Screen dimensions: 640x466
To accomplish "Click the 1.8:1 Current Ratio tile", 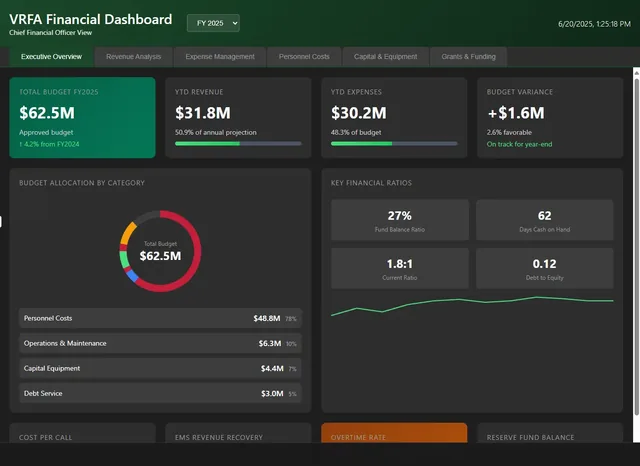I will click(400, 268).
